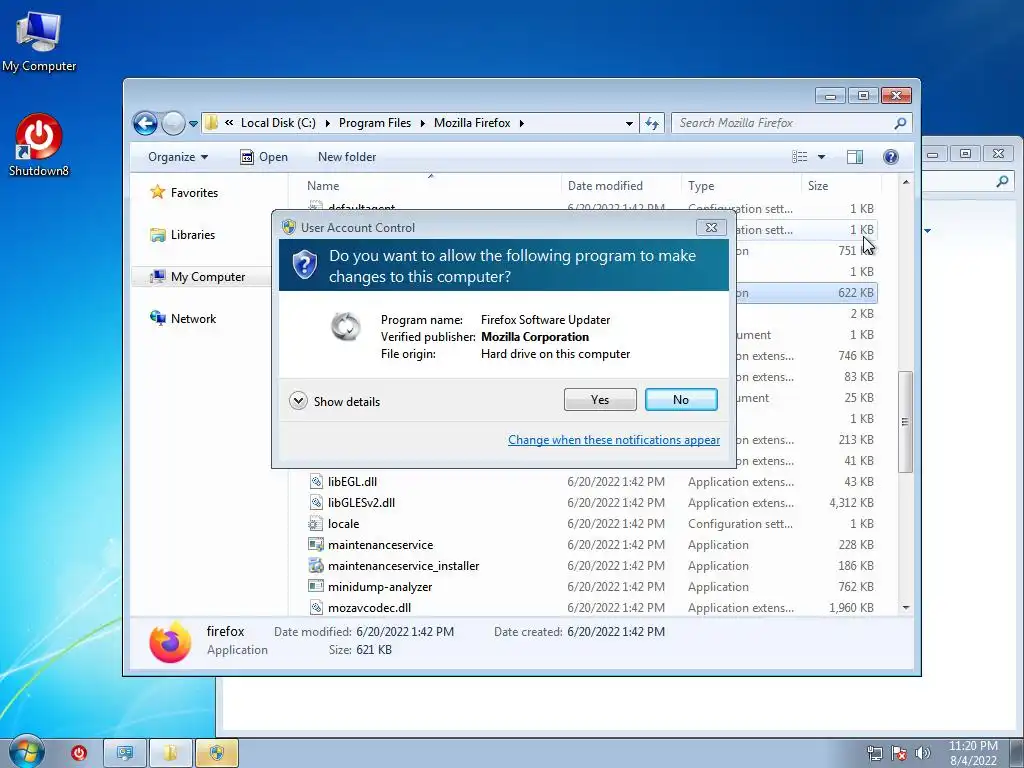1024x768 pixels.
Task: Open the Shutdown8 desktop shortcut
Action: [x=39, y=145]
